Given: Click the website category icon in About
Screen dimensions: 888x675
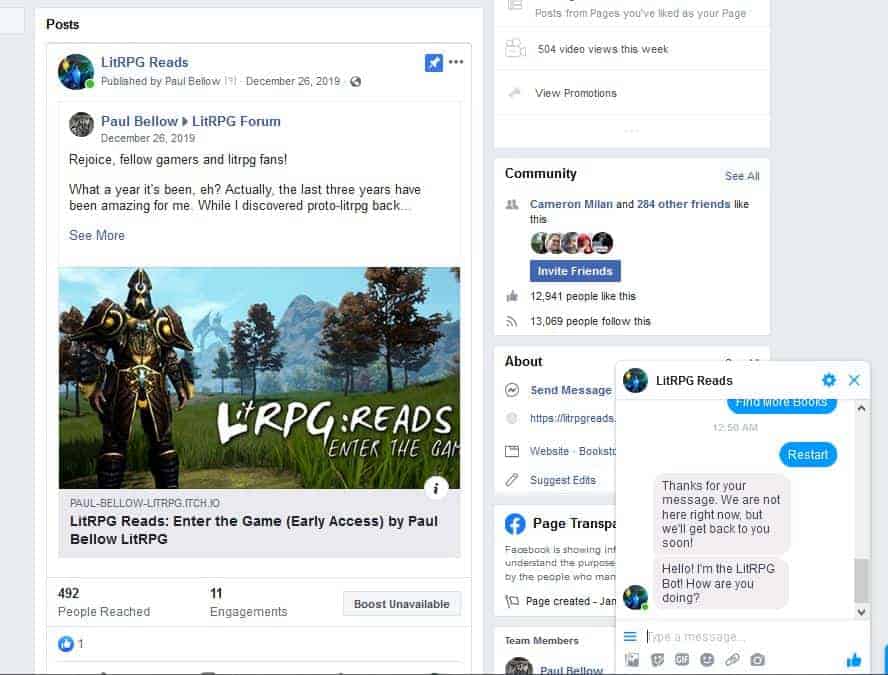Looking at the screenshot, I should point(512,451).
